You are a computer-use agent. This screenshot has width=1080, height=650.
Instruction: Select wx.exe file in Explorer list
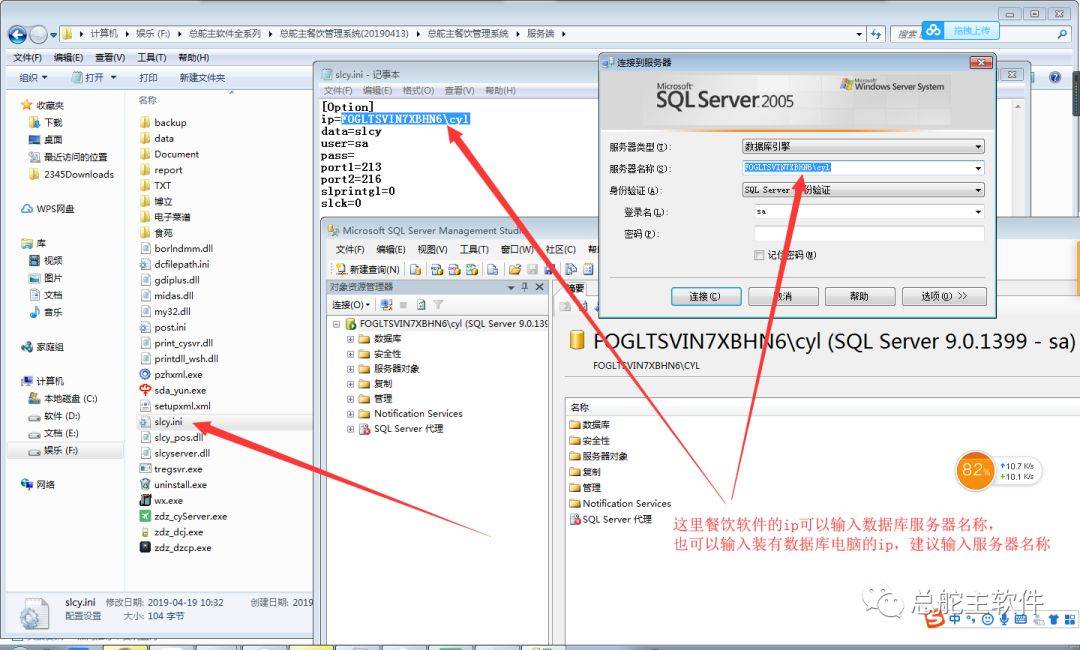[x=168, y=501]
